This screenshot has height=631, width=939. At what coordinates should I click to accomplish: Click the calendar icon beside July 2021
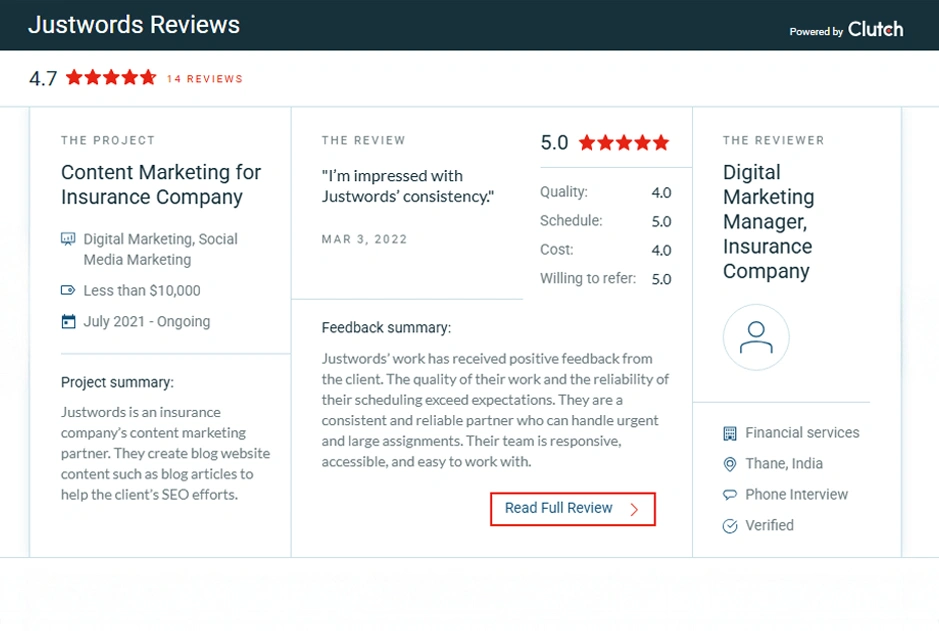coord(68,321)
